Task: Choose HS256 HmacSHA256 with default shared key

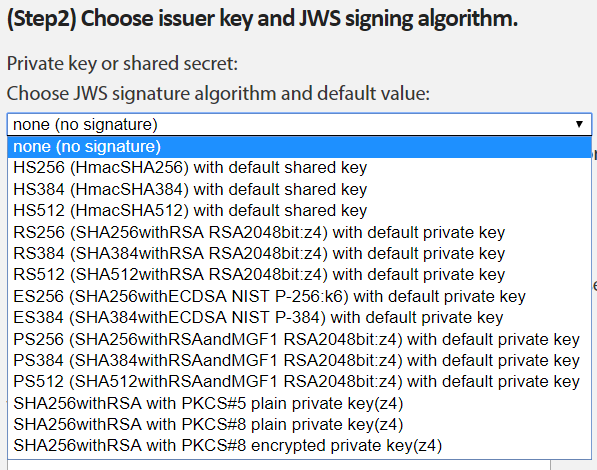Action: pyautogui.click(x=300, y=168)
